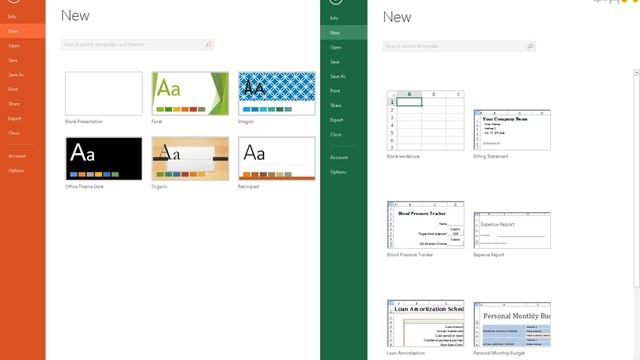The image size is (640, 360).
Task: Open the Personal Monthly Budget template thumbnail
Action: pyautogui.click(x=512, y=324)
